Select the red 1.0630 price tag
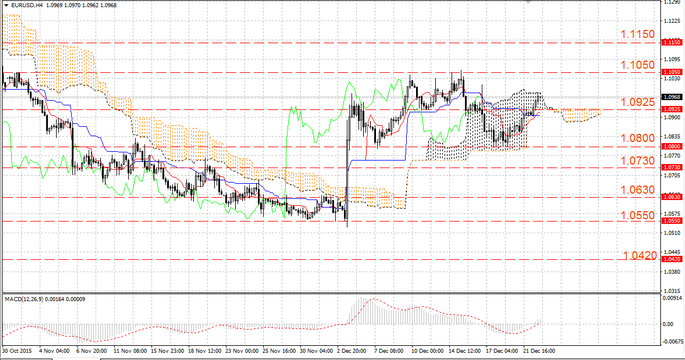The image size is (685, 360). (x=672, y=197)
